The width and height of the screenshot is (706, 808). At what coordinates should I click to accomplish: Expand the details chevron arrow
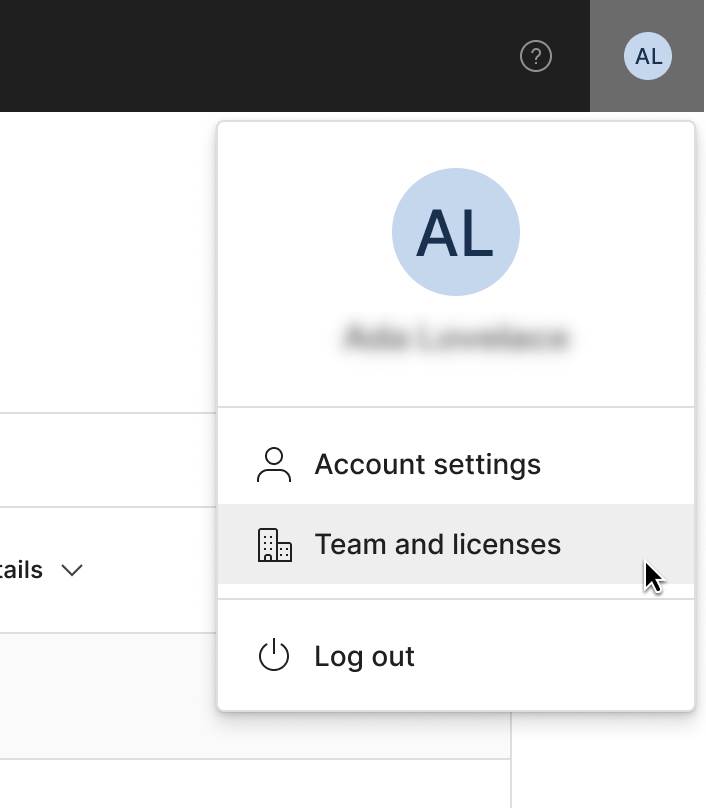[72, 571]
